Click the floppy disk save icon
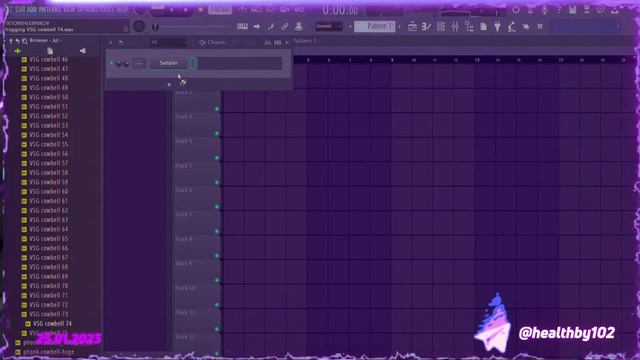The width and height of the screenshot is (640, 360). (x=573, y=10)
